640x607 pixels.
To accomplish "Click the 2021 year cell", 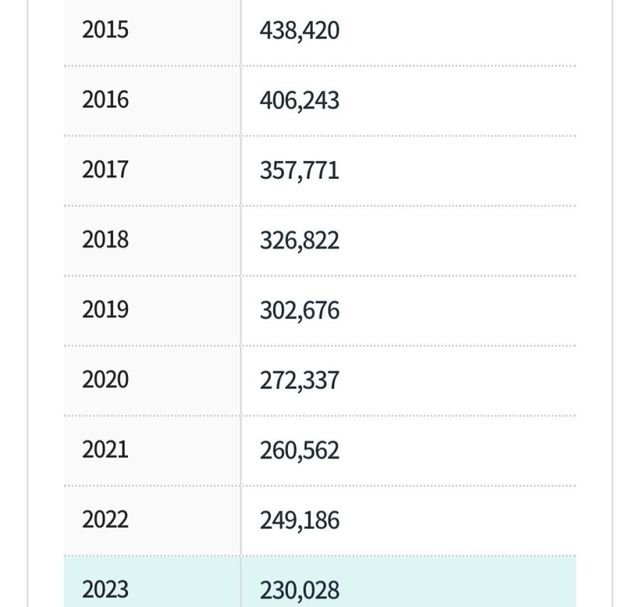I will pos(105,450).
